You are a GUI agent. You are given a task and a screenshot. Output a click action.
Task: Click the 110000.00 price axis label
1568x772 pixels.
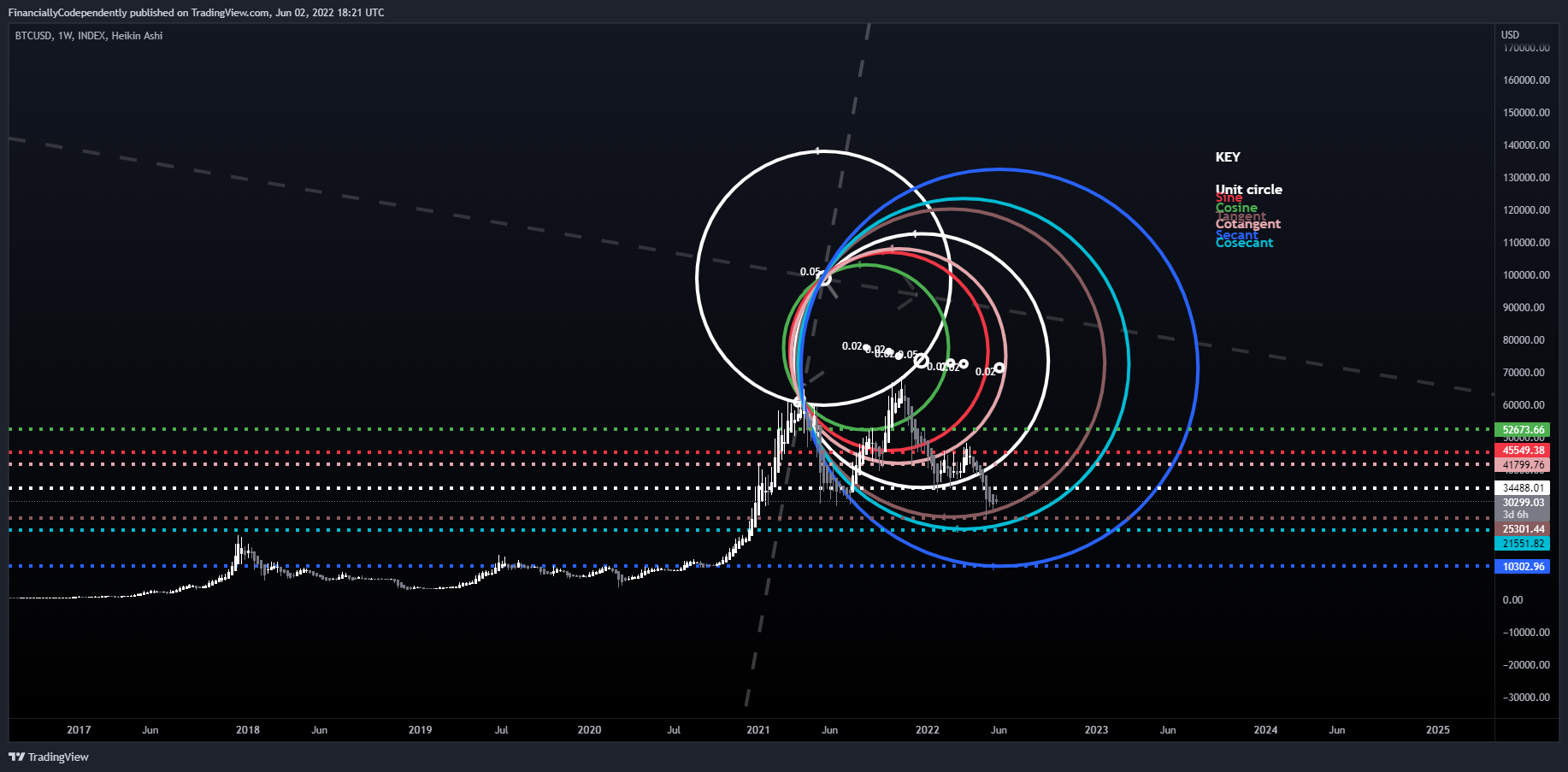click(x=1526, y=243)
